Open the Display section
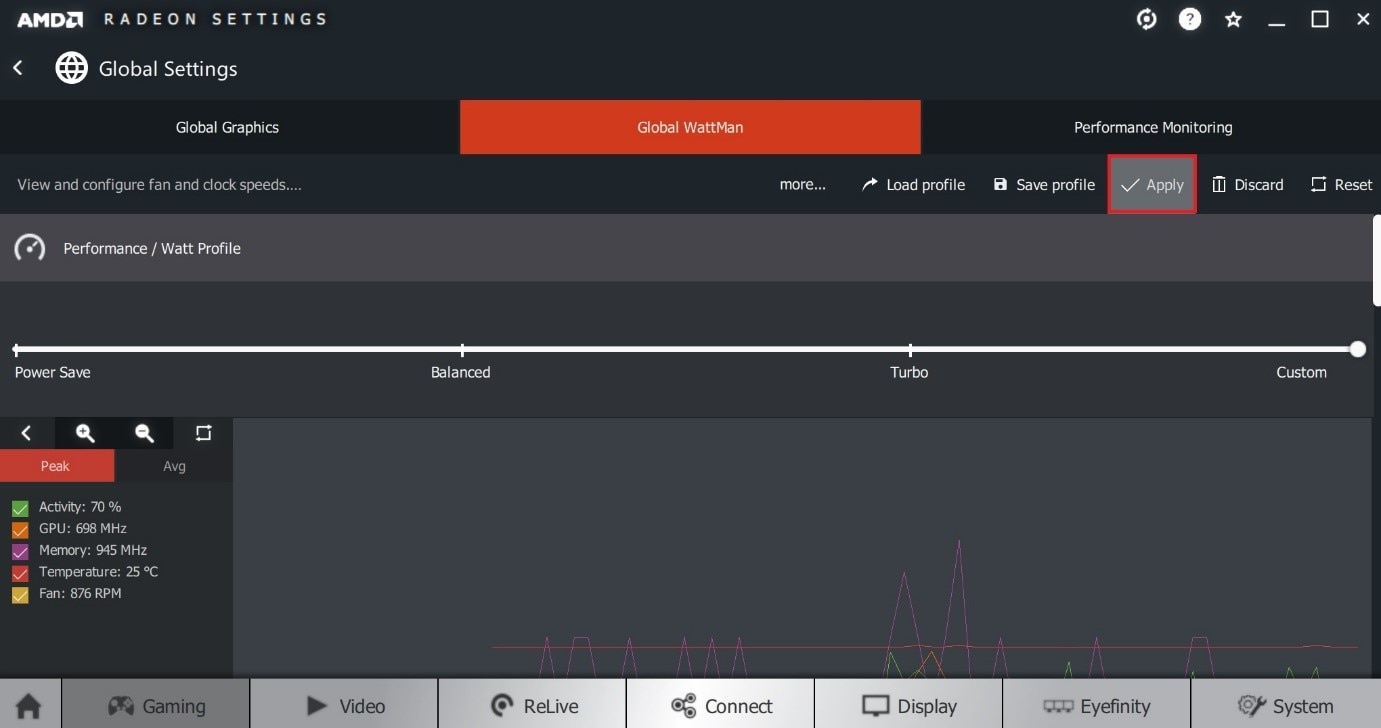Screen dimensions: 1381x728 [x=908, y=706]
